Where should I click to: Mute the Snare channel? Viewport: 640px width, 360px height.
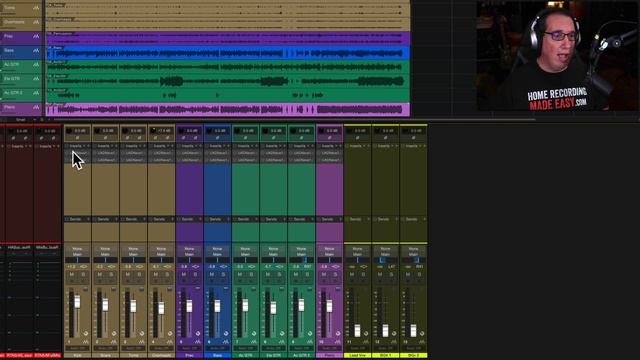(x=100, y=275)
